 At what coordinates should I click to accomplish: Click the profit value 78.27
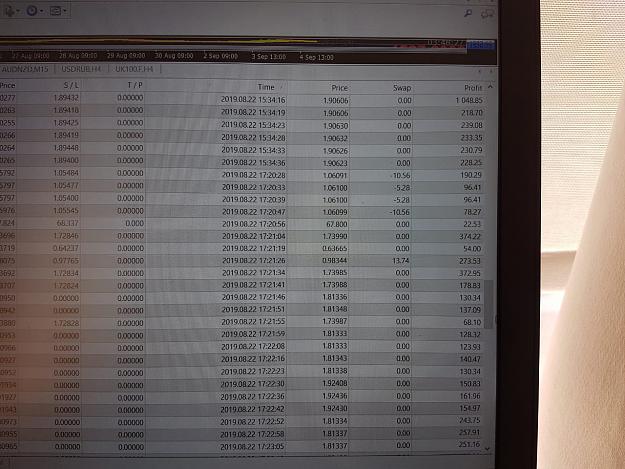(x=472, y=212)
